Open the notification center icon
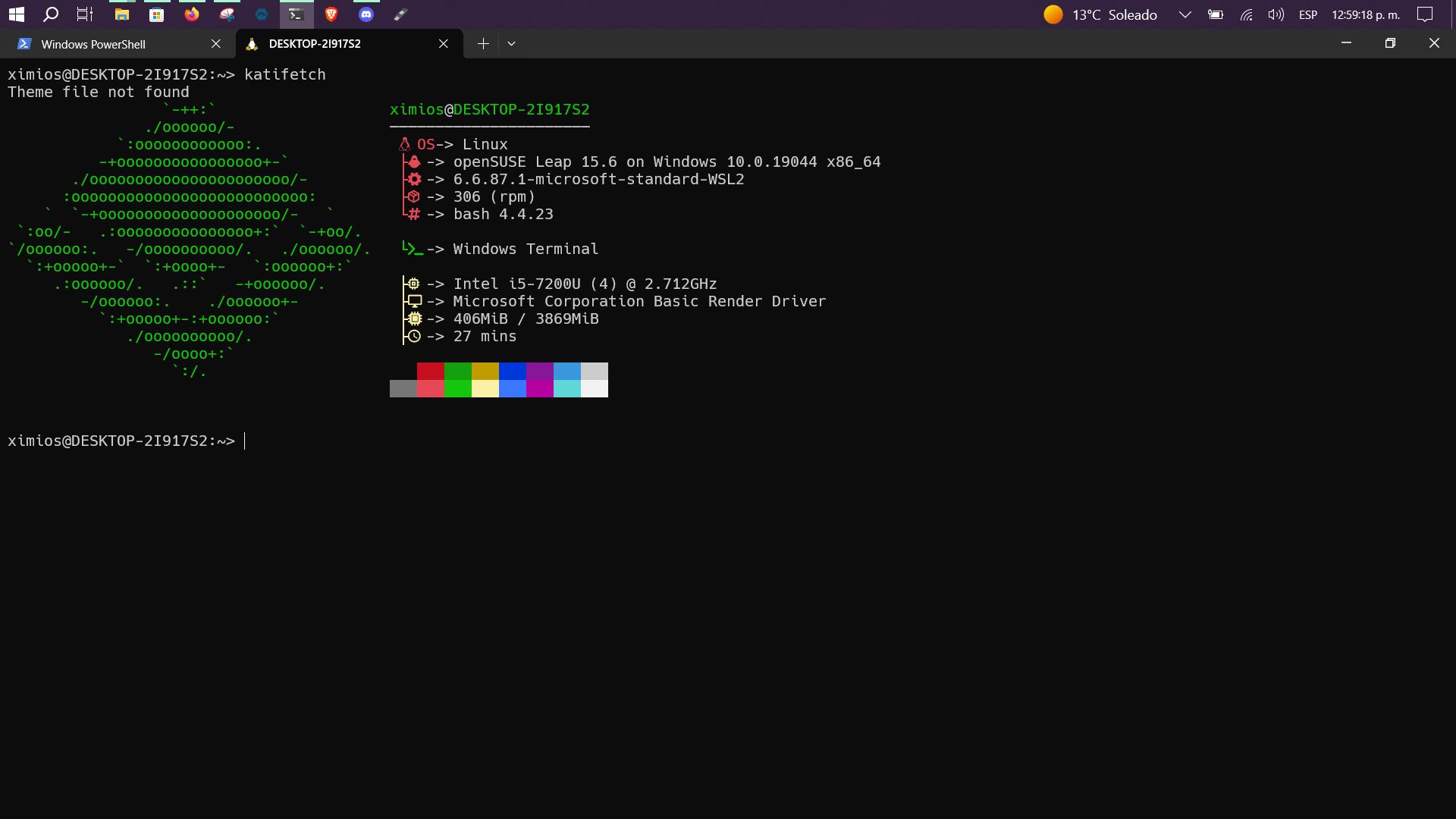Screen dimensions: 1456x819 1425,14
